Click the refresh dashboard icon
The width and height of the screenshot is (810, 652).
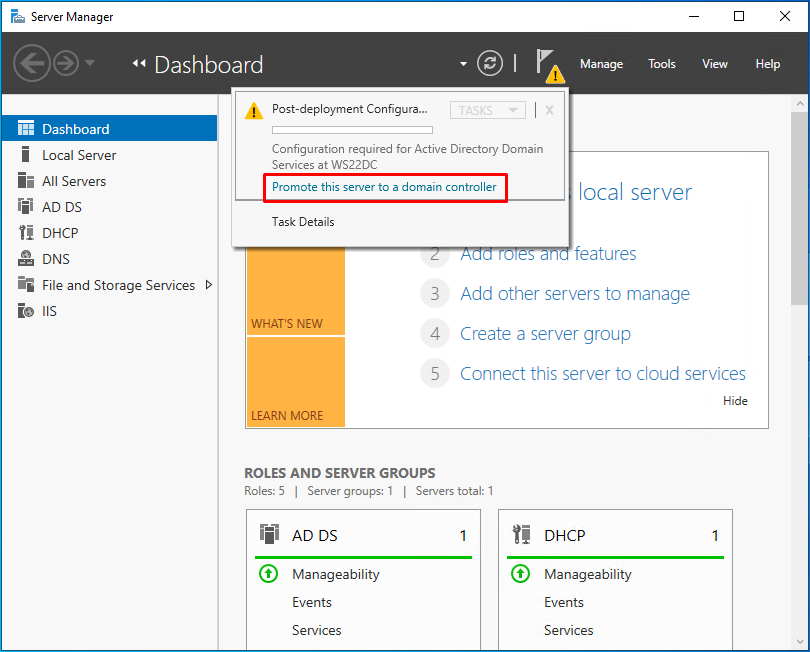489,64
